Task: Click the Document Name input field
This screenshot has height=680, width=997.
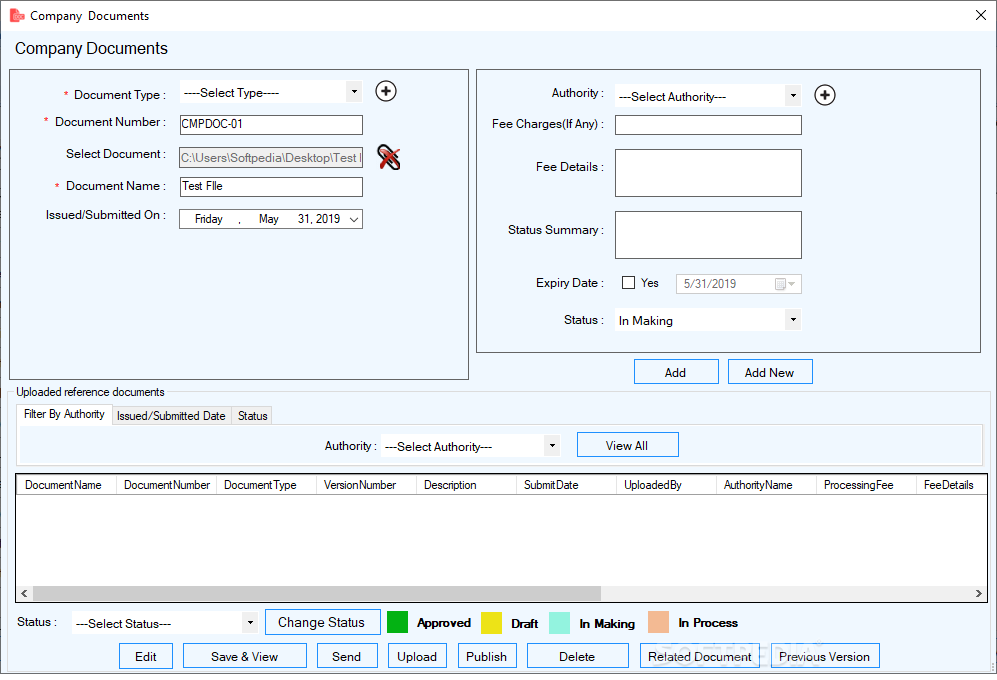Action: (271, 186)
